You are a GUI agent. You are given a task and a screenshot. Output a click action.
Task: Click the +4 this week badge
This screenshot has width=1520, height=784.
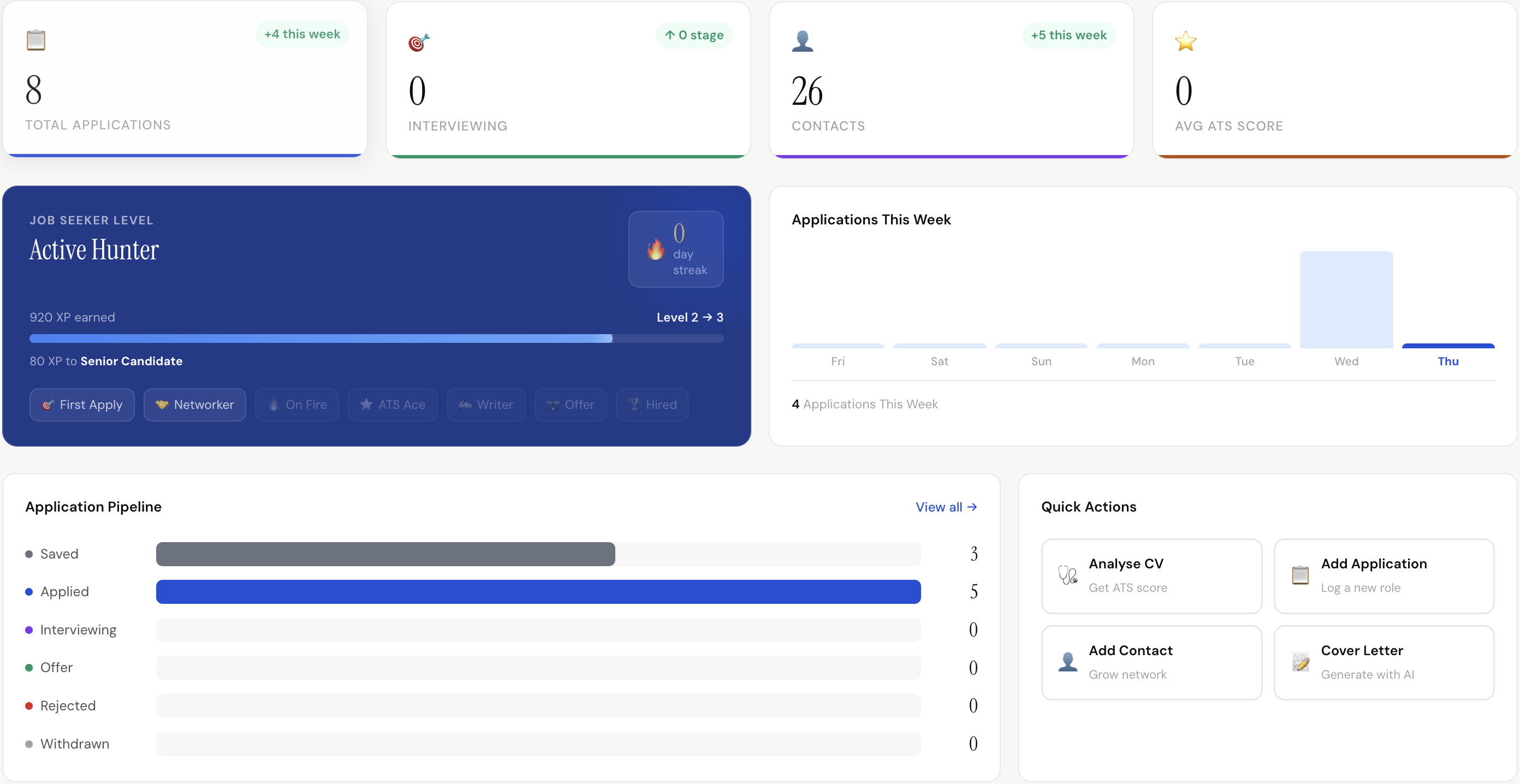[x=302, y=34]
